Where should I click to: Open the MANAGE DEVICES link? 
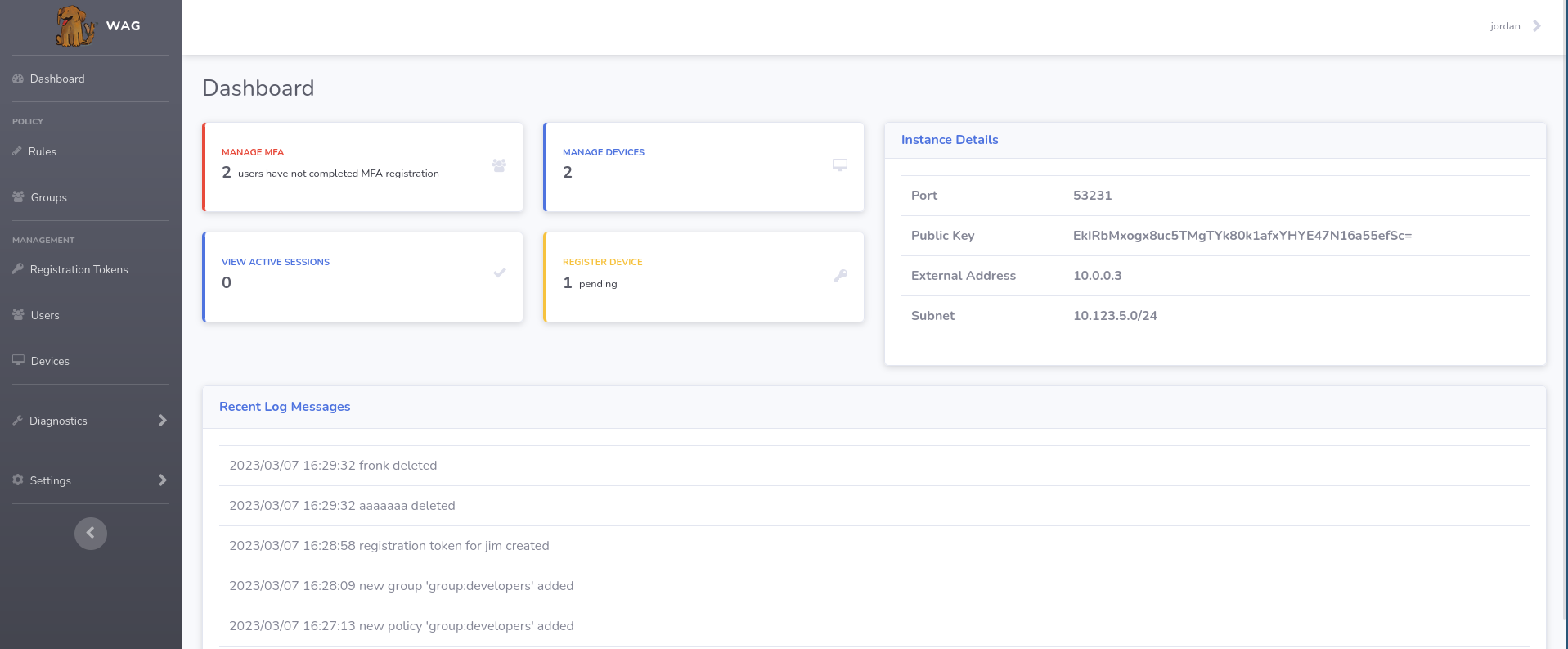pyautogui.click(x=604, y=152)
